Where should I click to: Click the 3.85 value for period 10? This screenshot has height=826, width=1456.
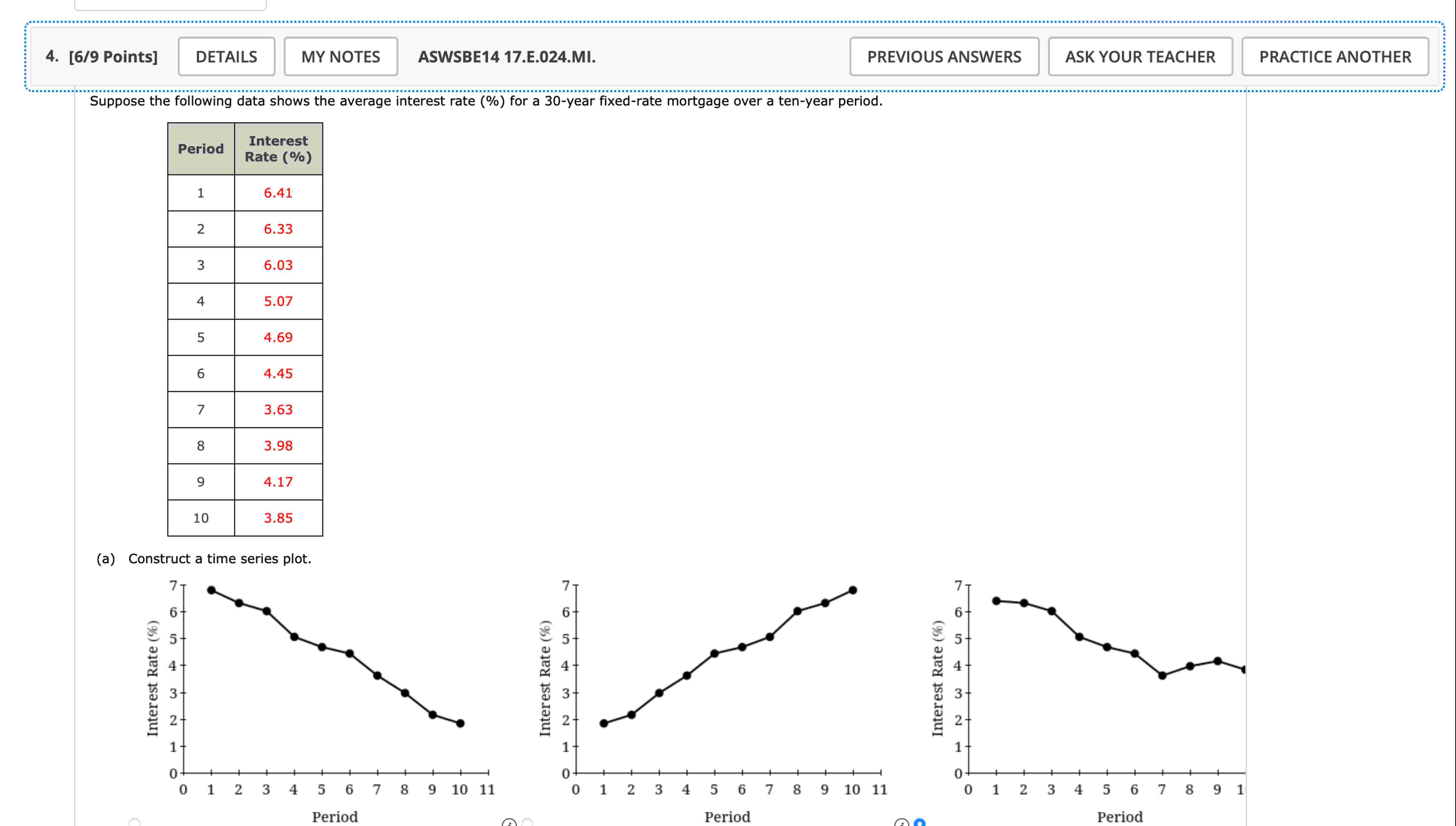pyautogui.click(x=278, y=518)
